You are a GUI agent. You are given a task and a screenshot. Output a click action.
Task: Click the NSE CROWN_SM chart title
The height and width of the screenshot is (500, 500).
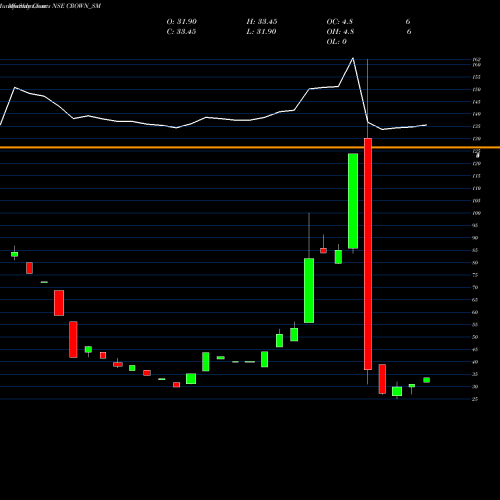pos(77,6)
